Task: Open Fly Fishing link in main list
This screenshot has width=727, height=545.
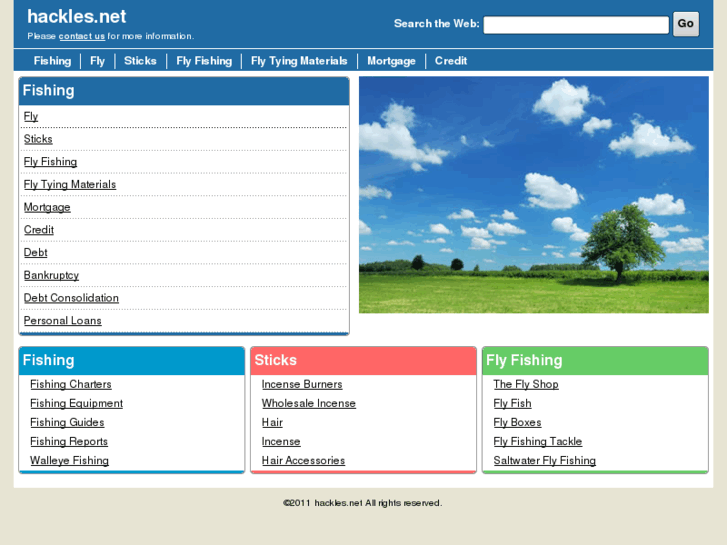Action: [51, 162]
